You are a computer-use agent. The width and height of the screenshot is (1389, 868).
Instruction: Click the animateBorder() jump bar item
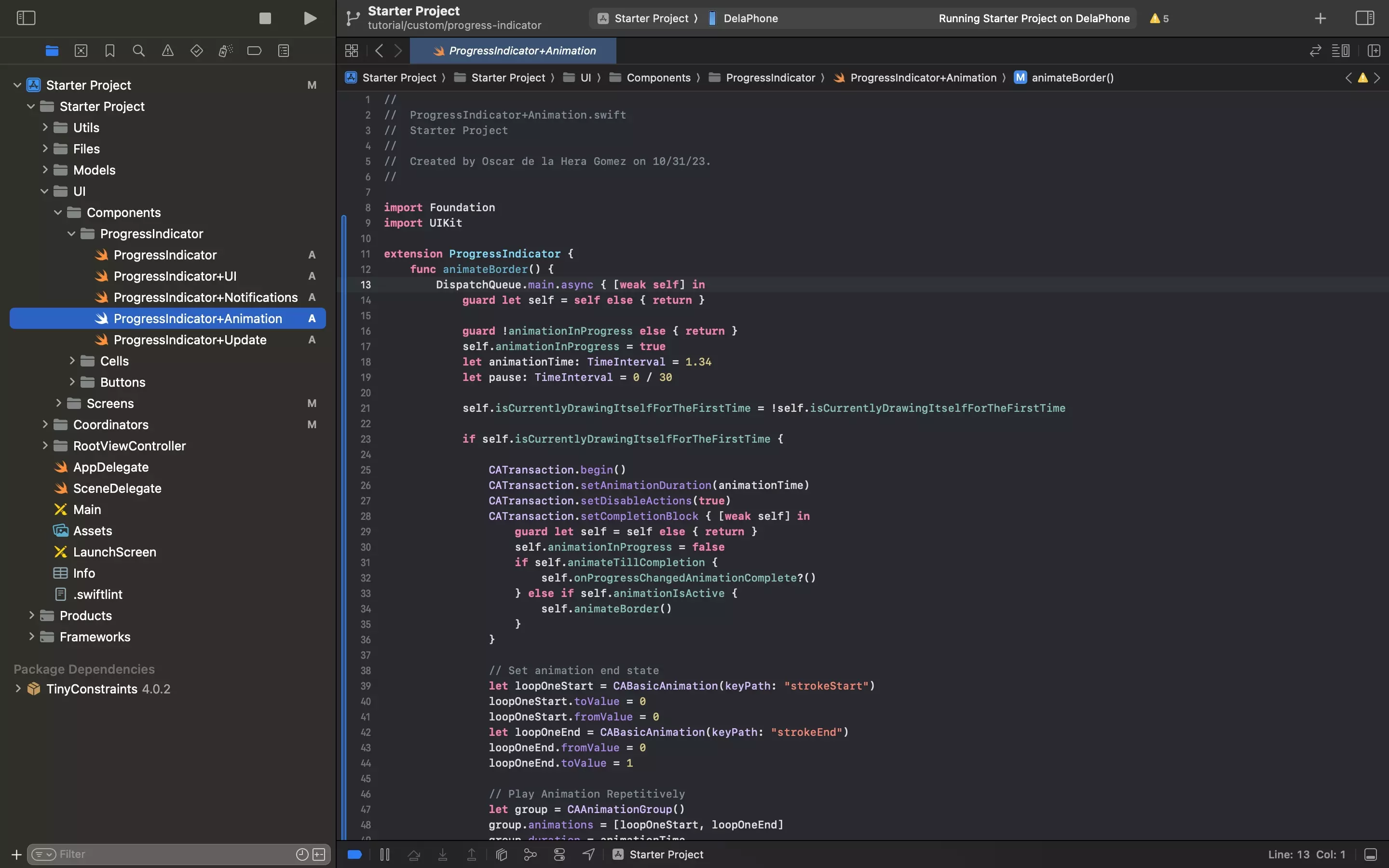(x=1063, y=78)
